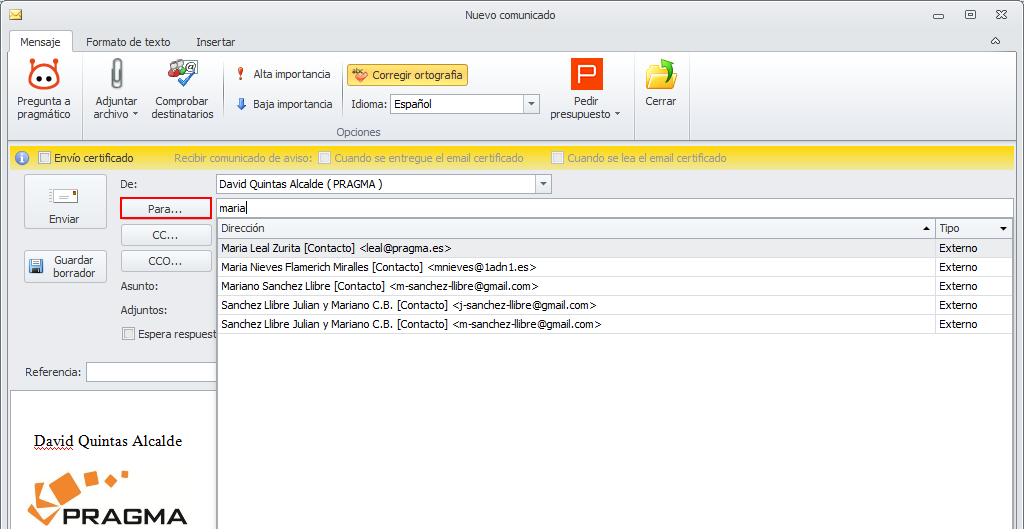Click the Adjuntar archivo paperclip icon
This screenshot has width=1024, height=529.
[116, 75]
